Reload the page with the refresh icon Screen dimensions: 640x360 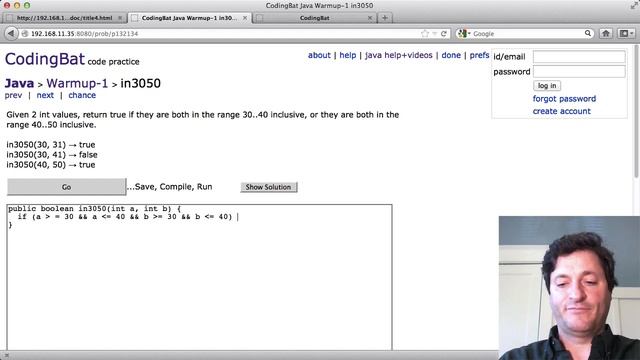coord(443,33)
